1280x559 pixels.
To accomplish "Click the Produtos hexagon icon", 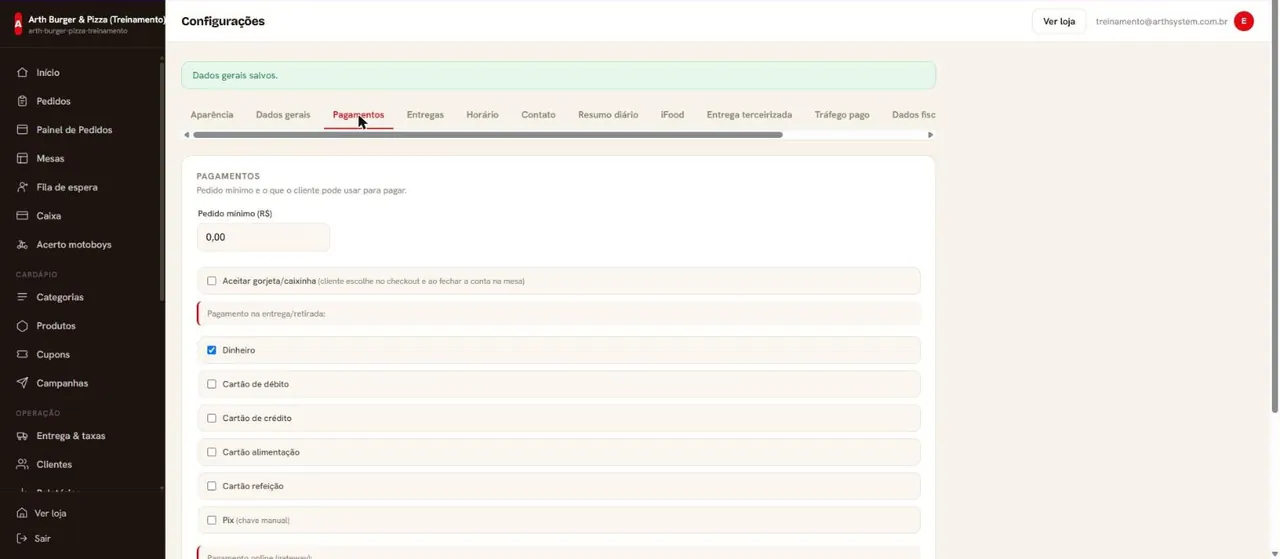I will (22, 326).
